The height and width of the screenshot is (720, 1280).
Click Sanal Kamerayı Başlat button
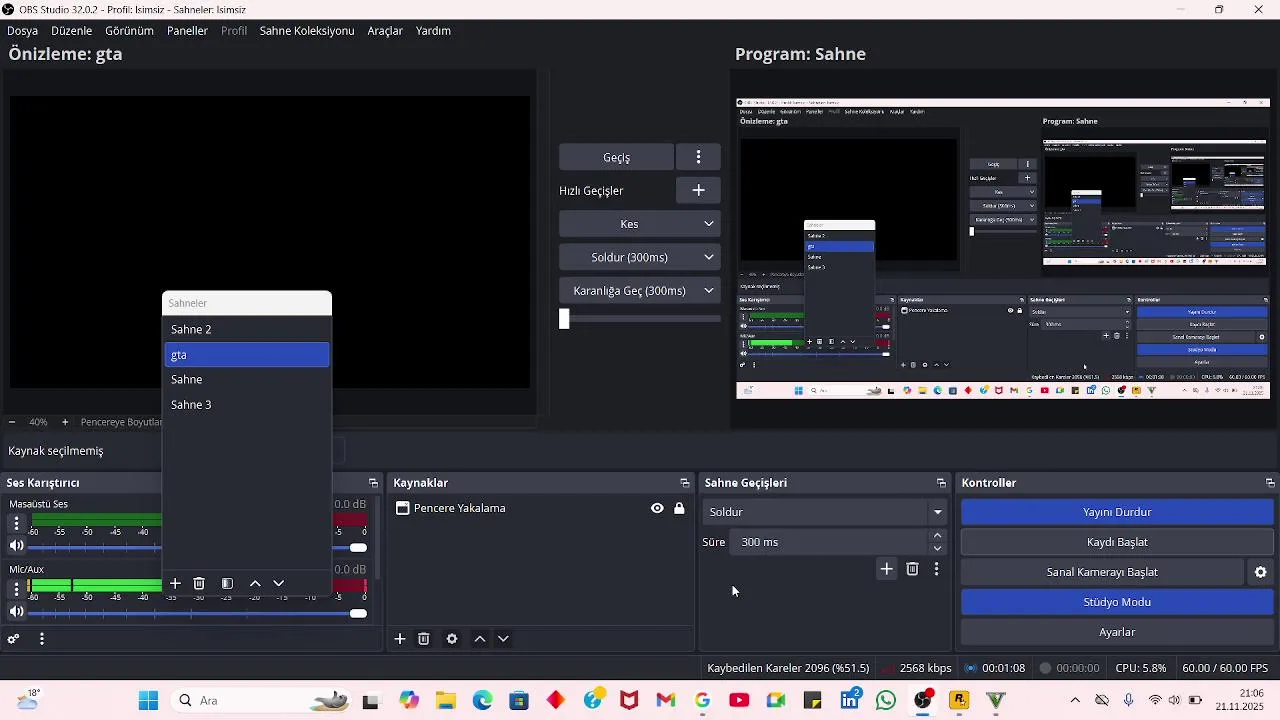click(1102, 572)
